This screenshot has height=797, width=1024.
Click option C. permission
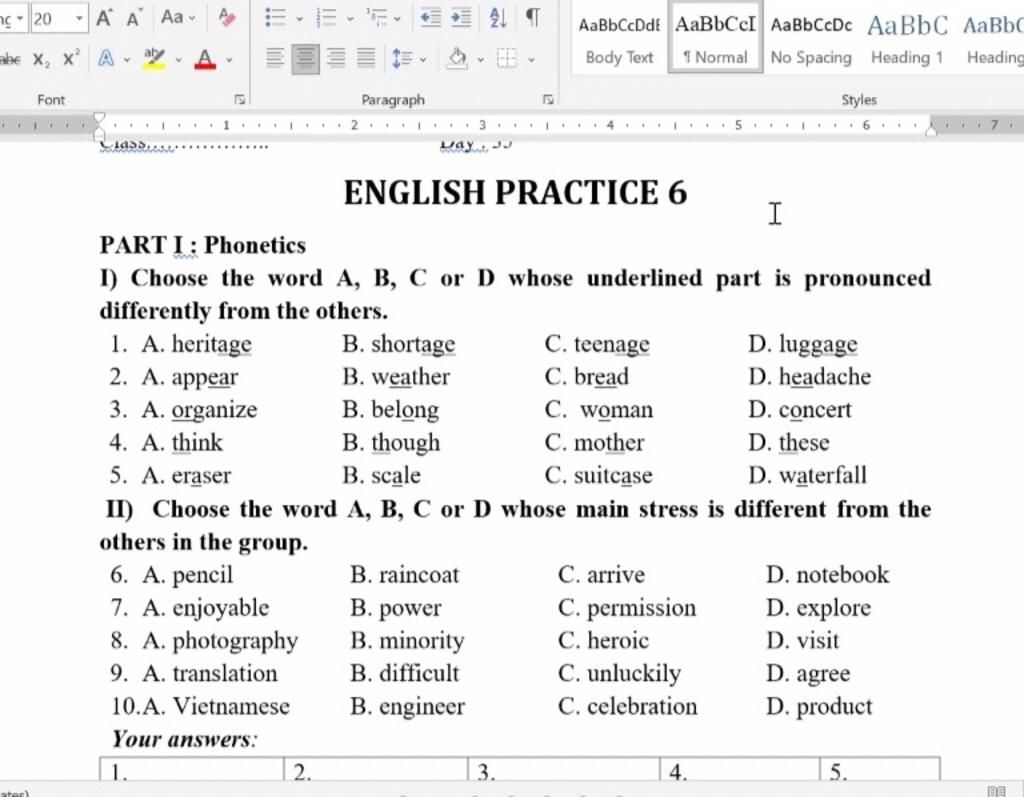coord(627,609)
